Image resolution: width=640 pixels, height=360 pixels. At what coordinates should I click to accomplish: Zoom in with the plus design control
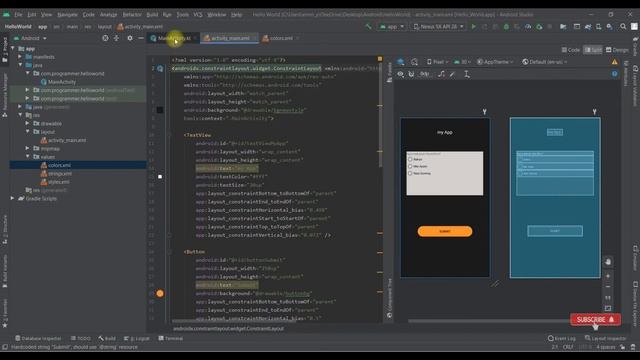608,276
